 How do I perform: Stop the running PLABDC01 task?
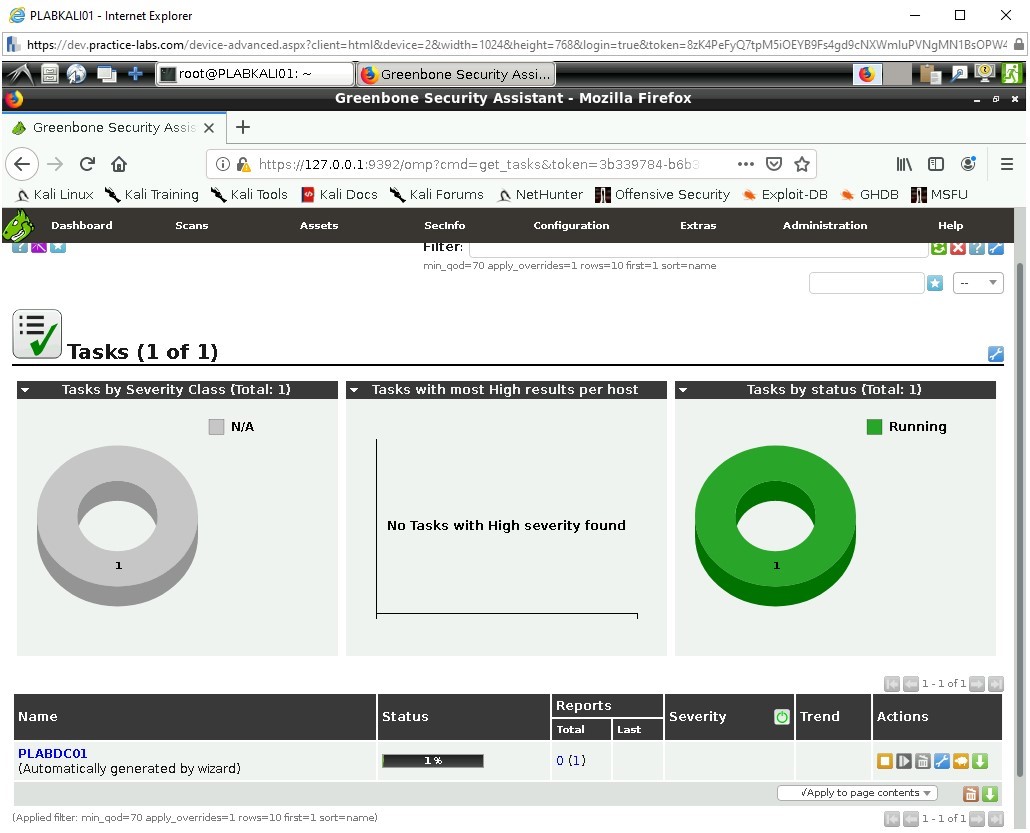pyautogui.click(x=885, y=760)
